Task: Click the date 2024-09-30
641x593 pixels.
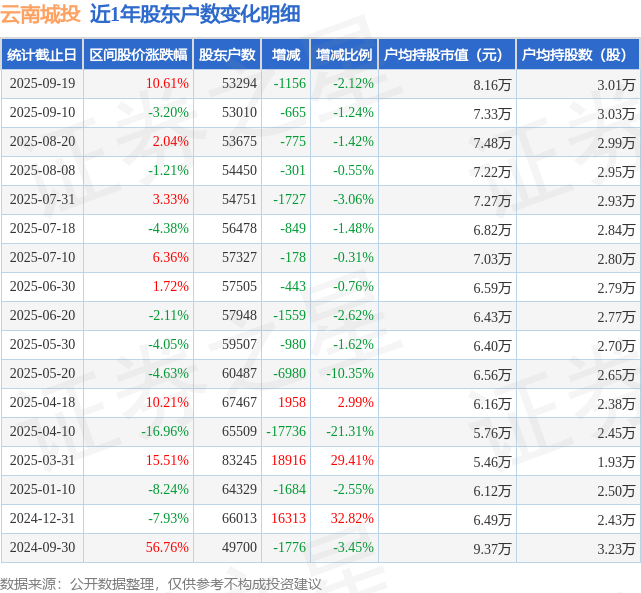Action: tap(43, 548)
